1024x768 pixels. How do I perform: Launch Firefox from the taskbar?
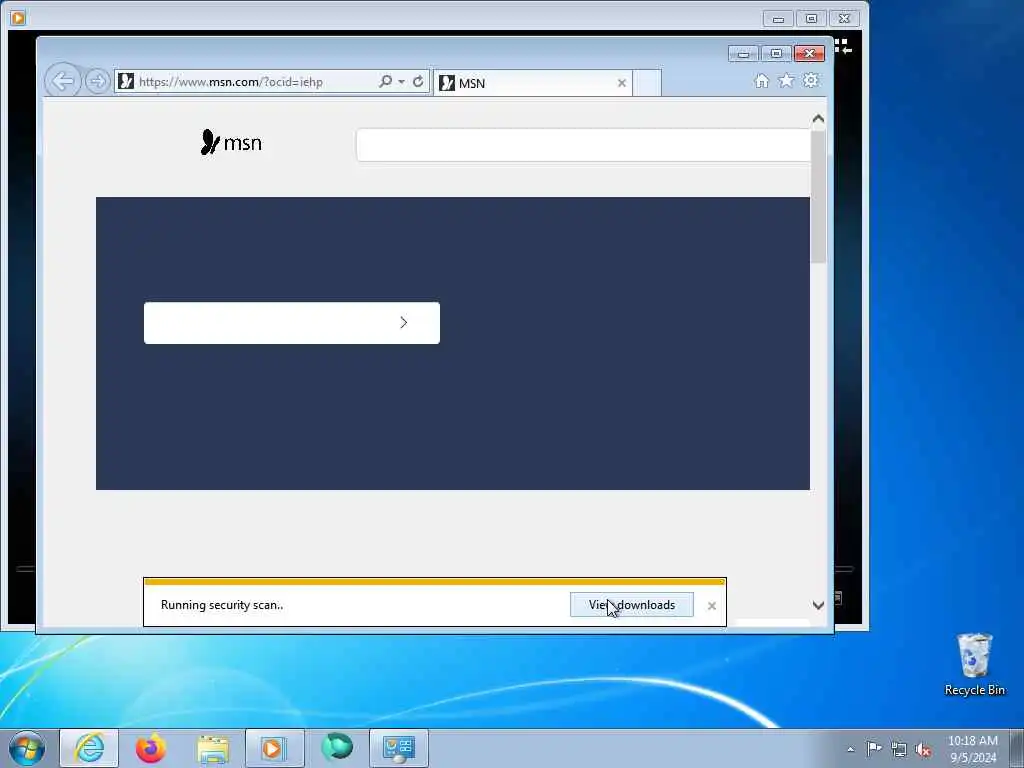[151, 748]
